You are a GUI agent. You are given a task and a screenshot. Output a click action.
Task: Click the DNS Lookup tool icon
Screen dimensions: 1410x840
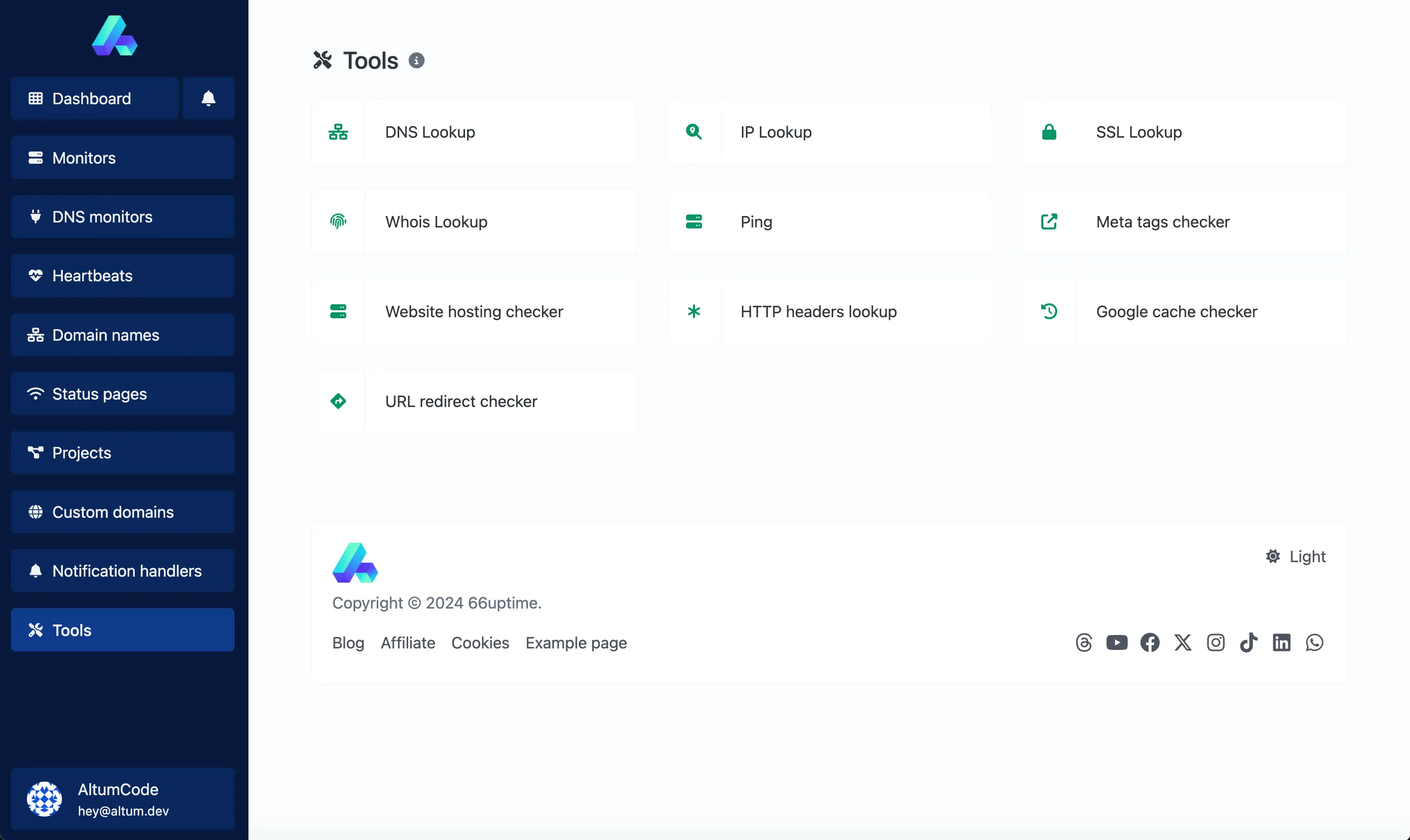(x=339, y=131)
